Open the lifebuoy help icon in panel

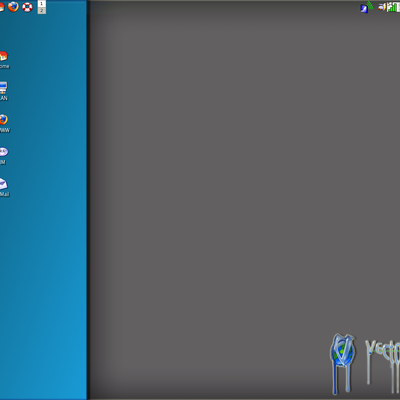click(x=27, y=7)
